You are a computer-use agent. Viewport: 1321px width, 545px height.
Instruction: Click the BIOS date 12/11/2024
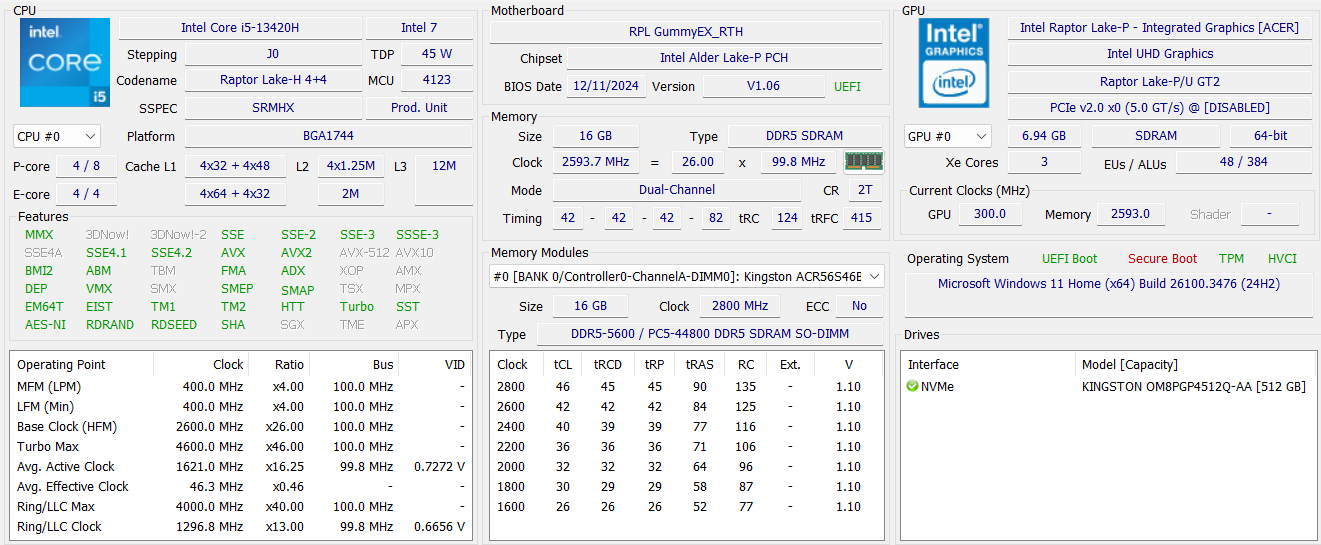(606, 86)
